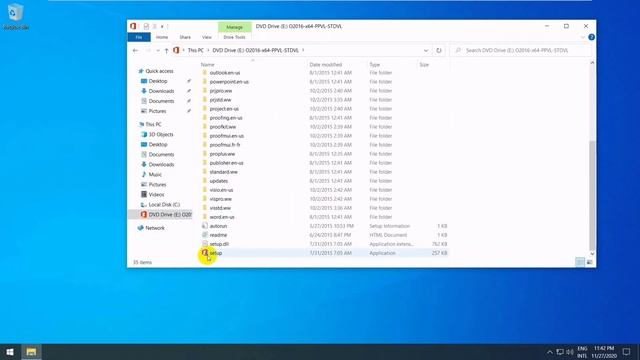Open the word.en-us folder
The image size is (640, 360).
tap(222, 217)
